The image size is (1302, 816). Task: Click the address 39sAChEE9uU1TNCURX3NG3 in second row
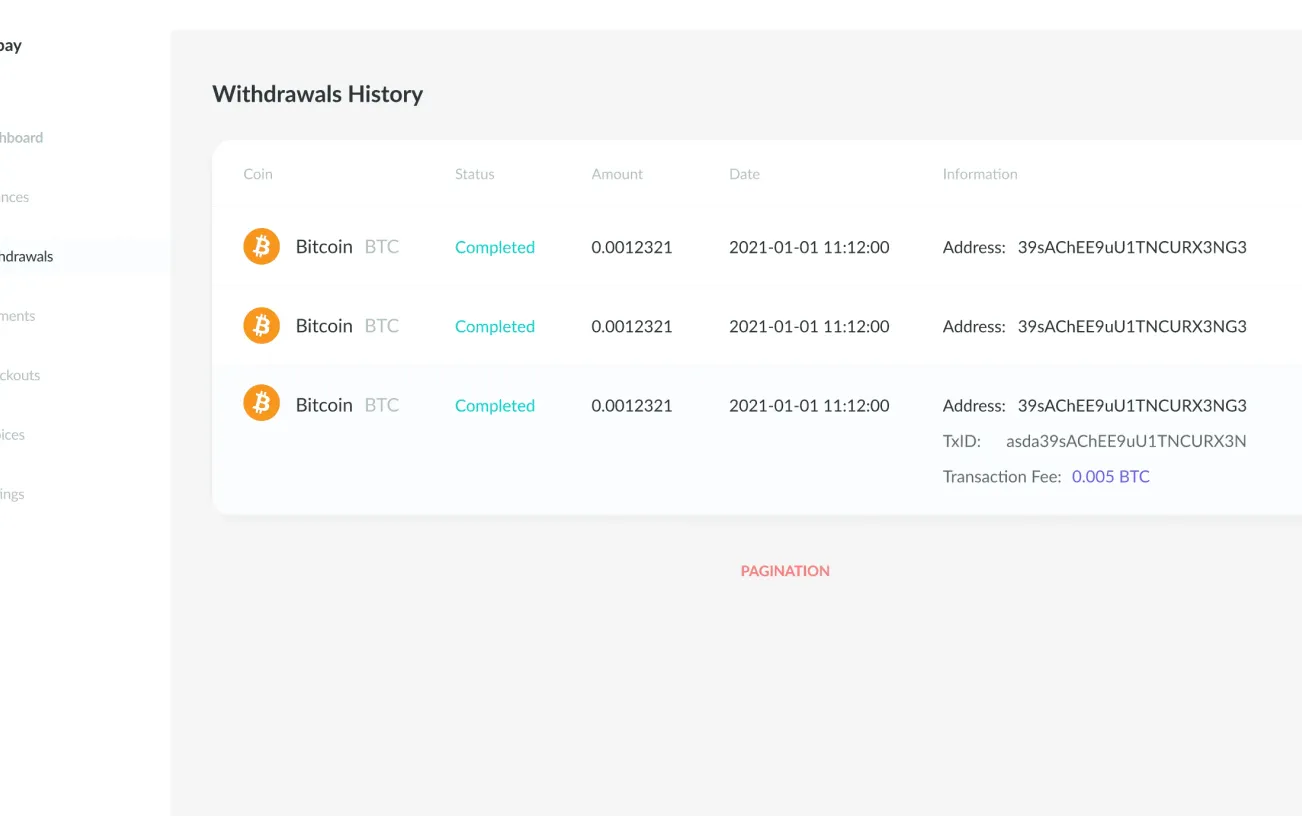1132,326
